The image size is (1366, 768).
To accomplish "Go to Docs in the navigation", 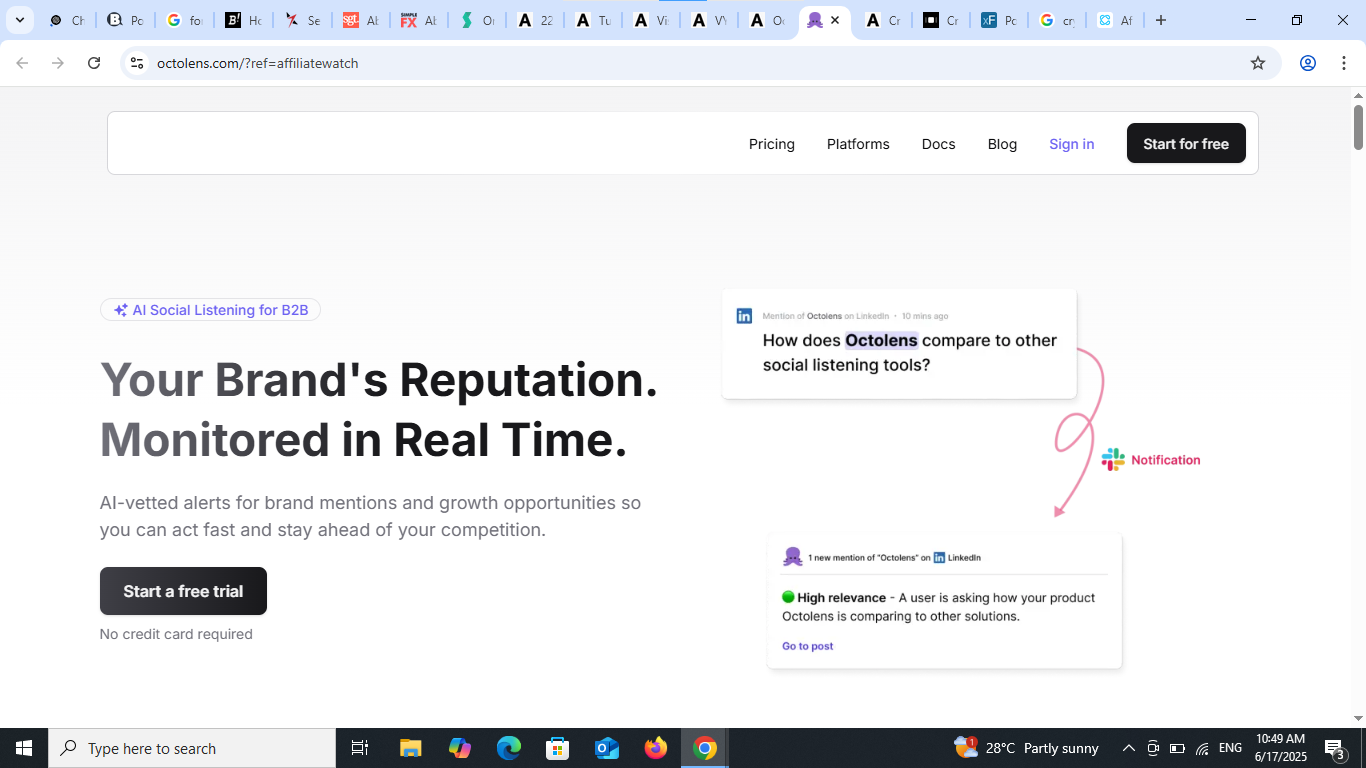I will click(x=939, y=144).
